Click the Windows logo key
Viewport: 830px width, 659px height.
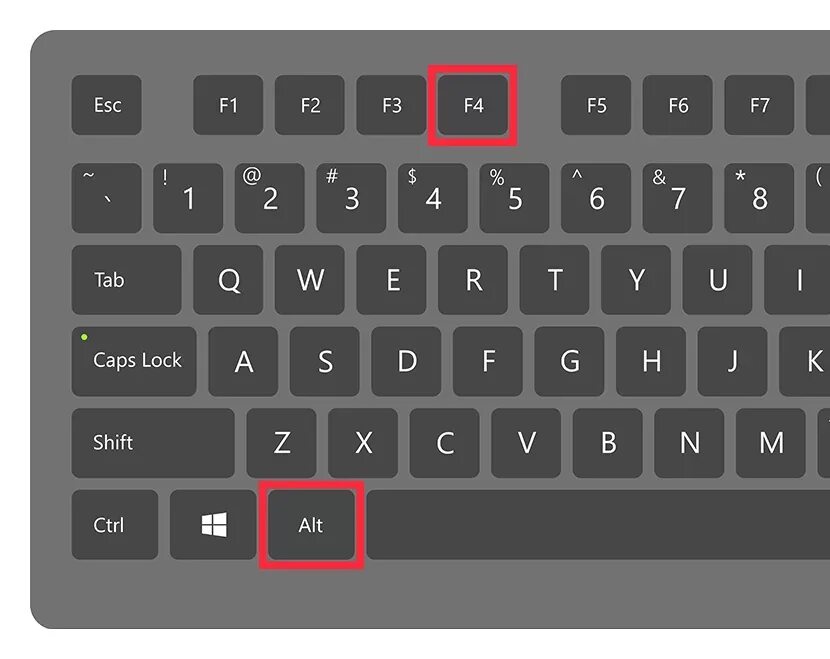coord(213,525)
